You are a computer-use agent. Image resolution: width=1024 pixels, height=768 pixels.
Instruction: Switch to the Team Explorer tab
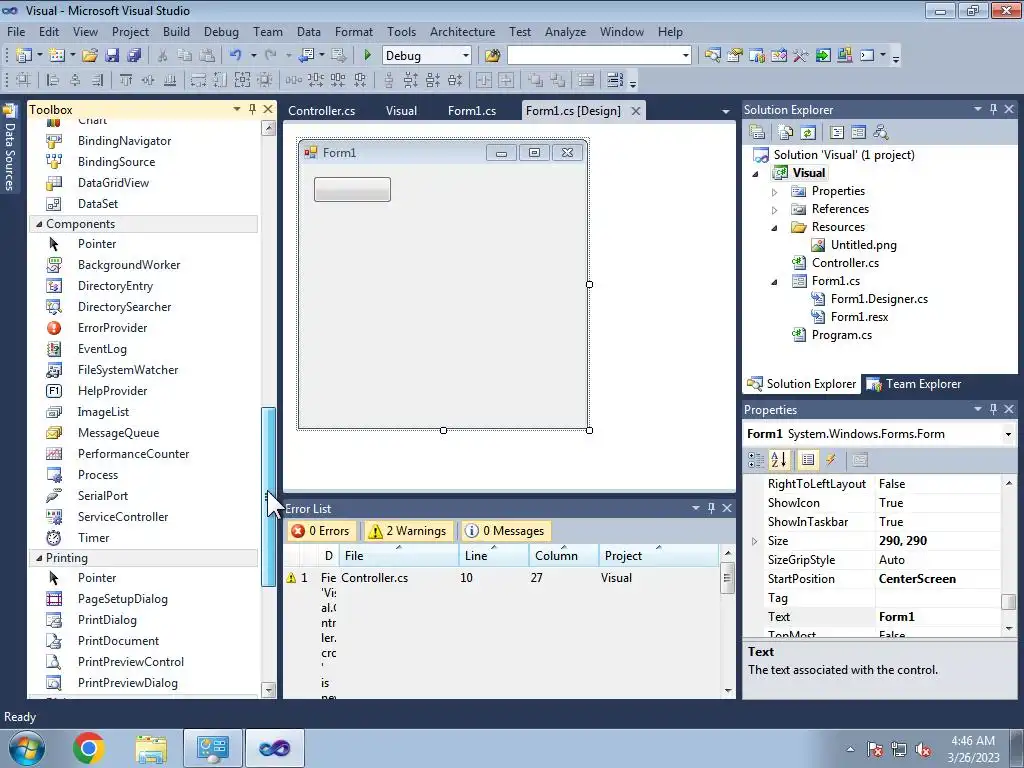pyautogui.click(x=914, y=384)
